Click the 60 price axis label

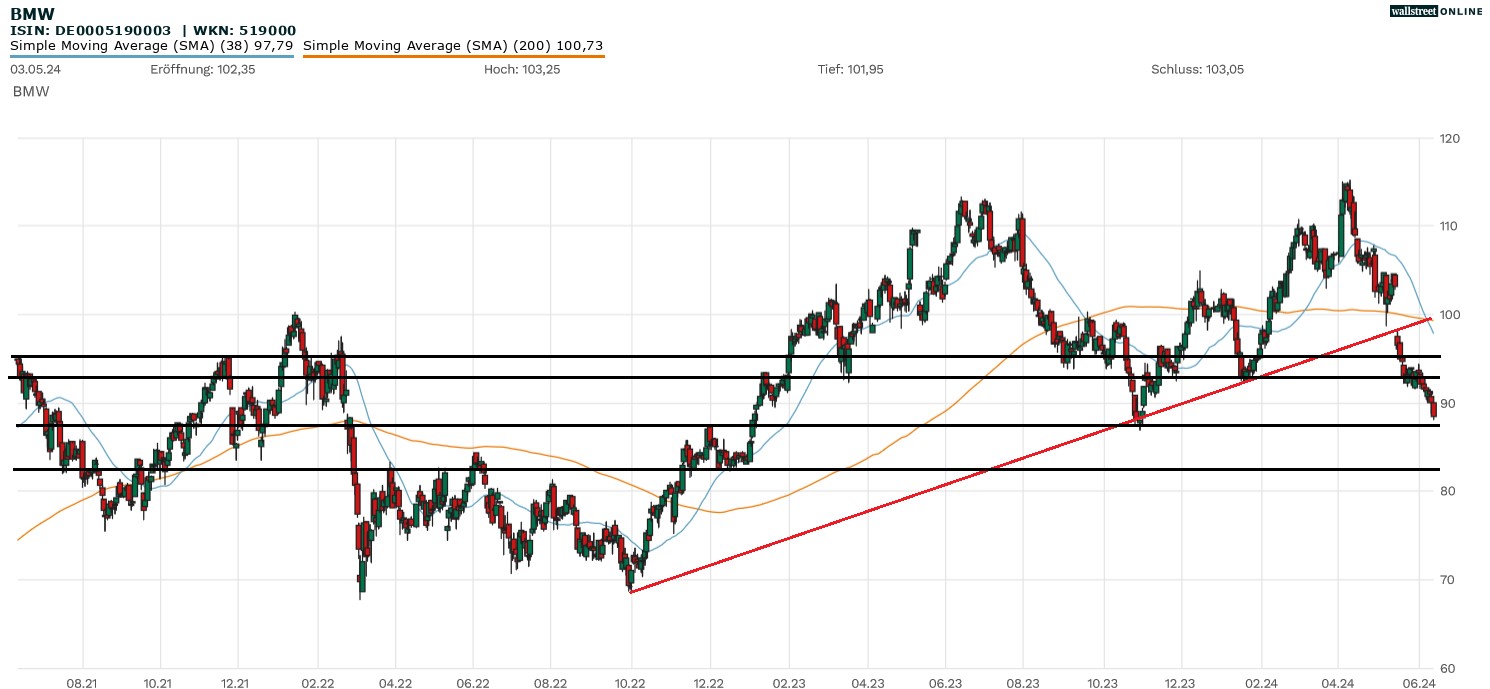pos(1446,668)
